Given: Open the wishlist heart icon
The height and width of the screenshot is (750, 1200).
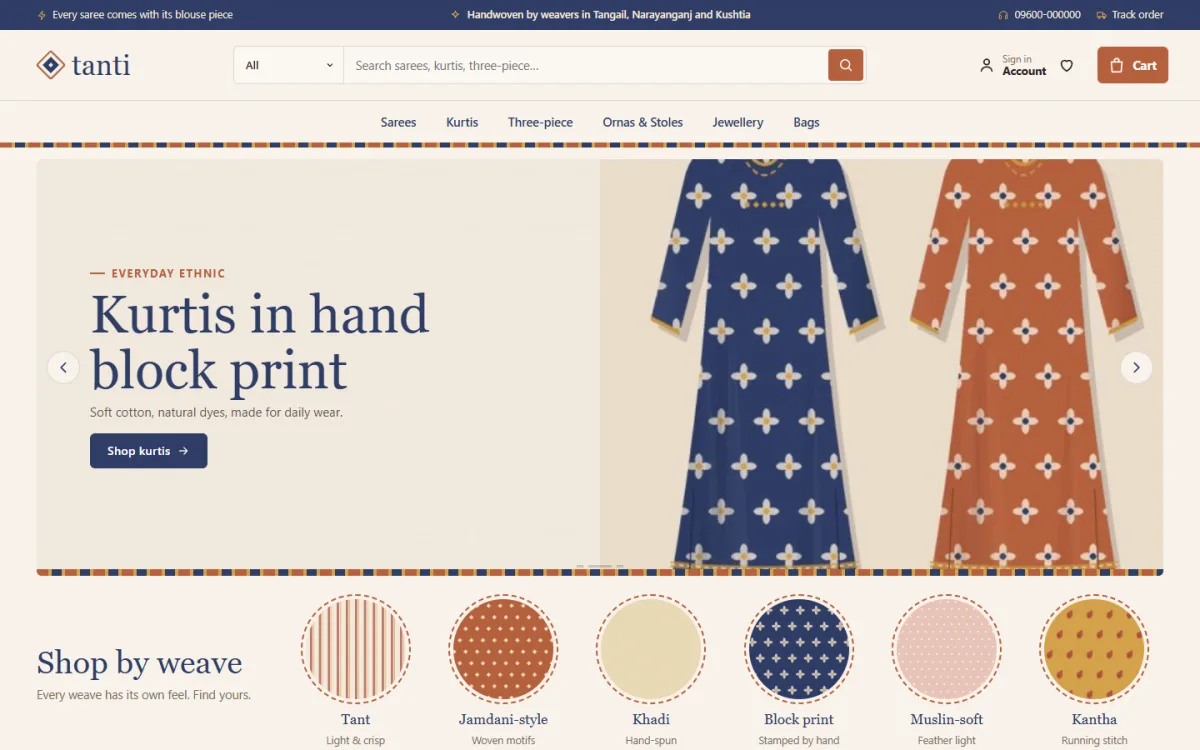Looking at the screenshot, I should click(x=1067, y=65).
